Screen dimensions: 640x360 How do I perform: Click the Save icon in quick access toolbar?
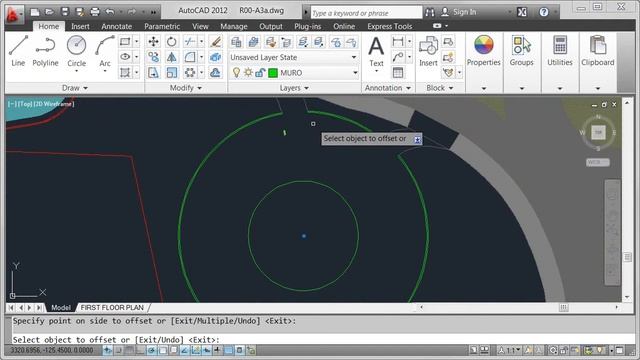pyautogui.click(x=64, y=12)
